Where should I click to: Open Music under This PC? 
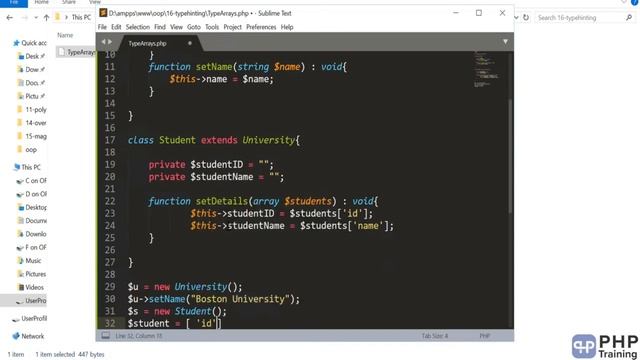point(29,260)
